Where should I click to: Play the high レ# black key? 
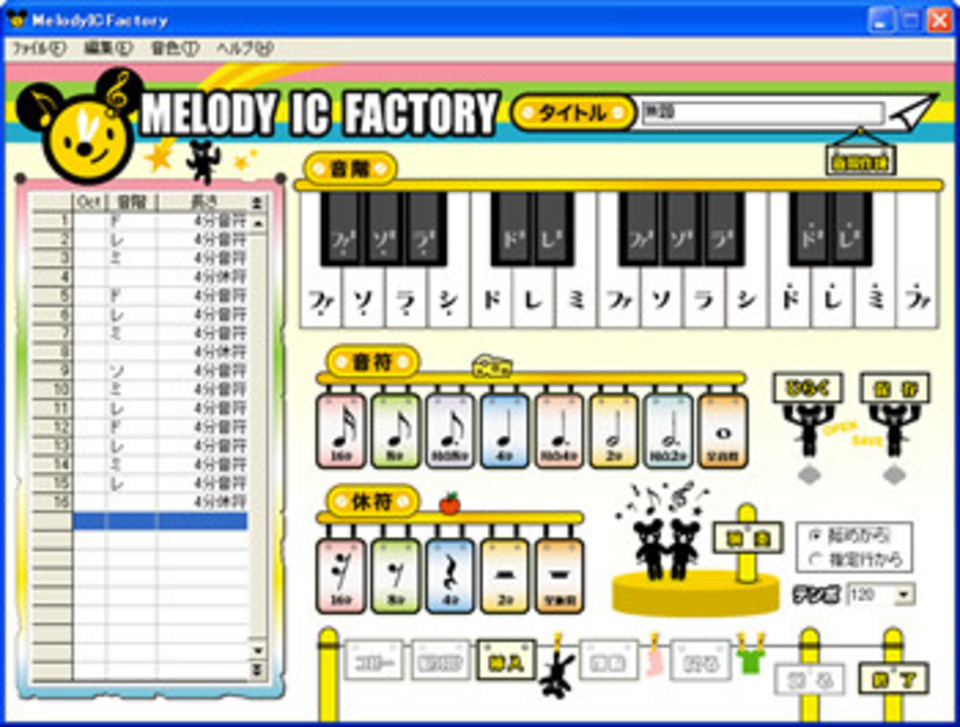coord(852,228)
